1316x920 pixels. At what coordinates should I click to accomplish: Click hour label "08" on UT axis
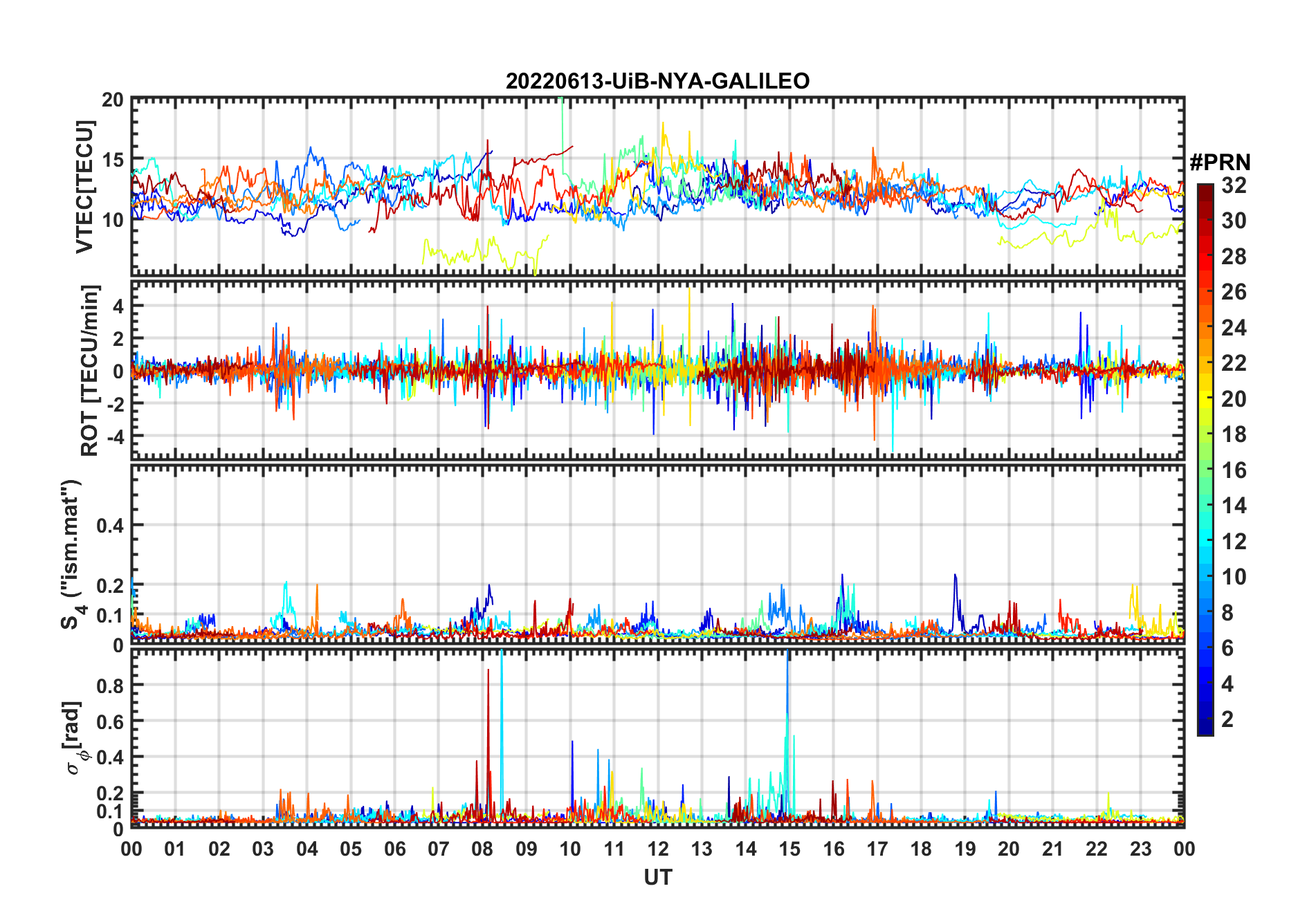(482, 849)
